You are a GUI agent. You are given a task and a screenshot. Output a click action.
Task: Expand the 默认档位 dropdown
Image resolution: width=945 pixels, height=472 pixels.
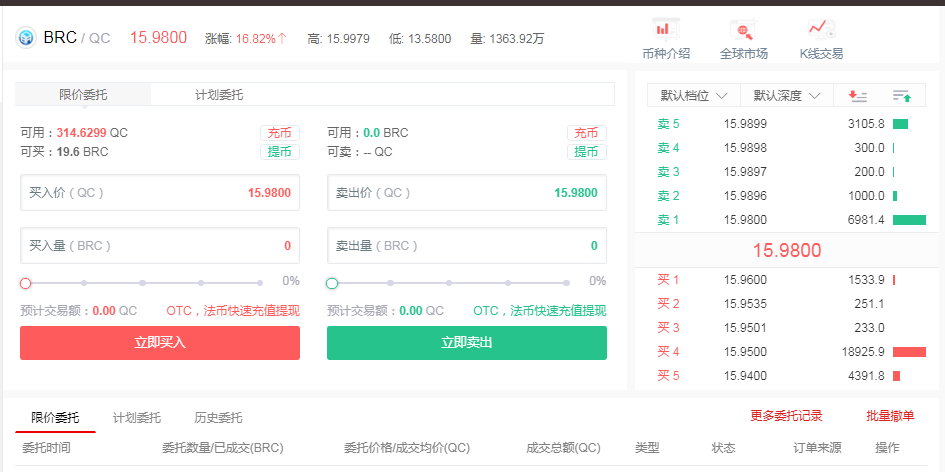[694, 95]
